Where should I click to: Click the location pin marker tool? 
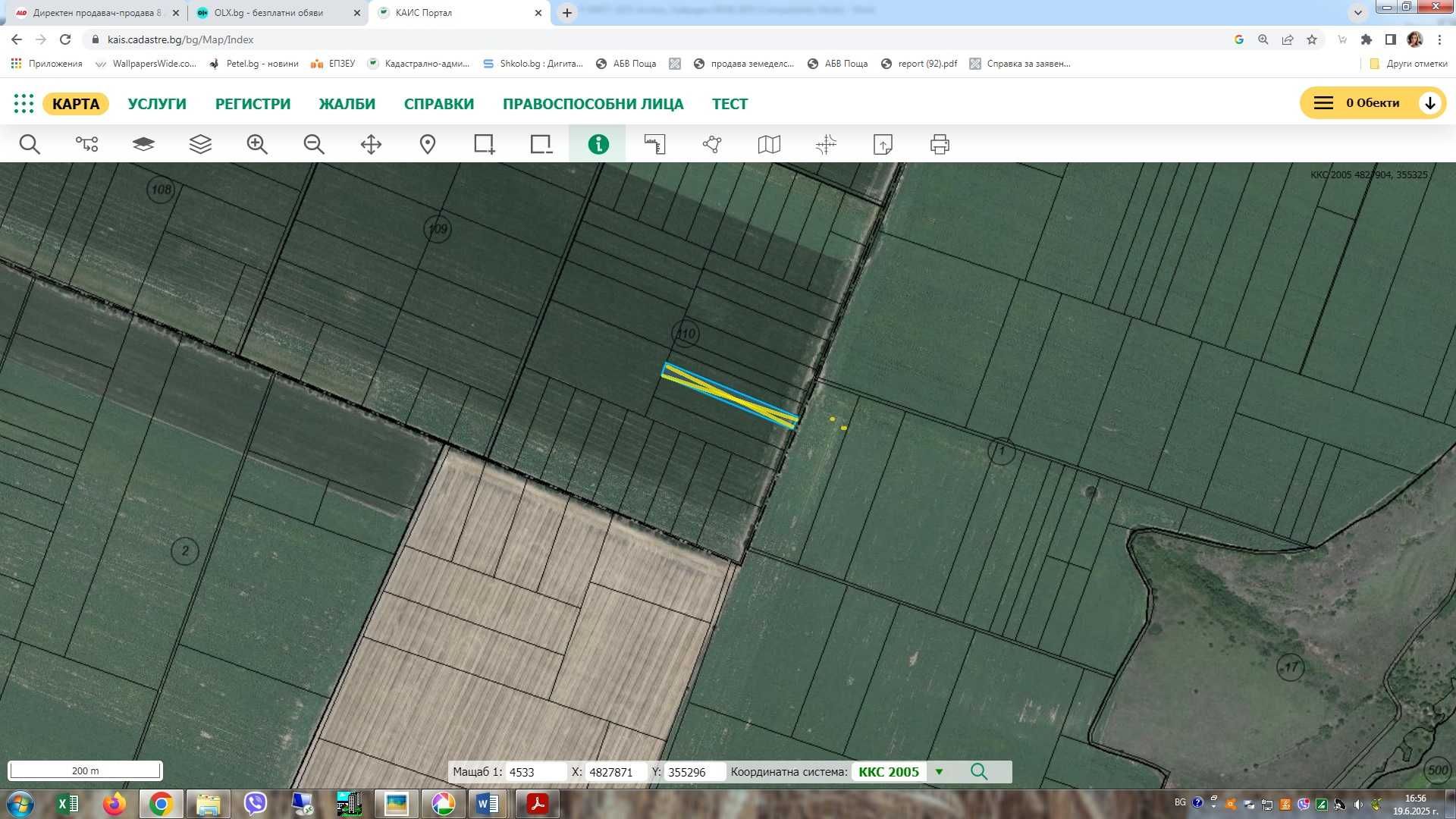428,144
